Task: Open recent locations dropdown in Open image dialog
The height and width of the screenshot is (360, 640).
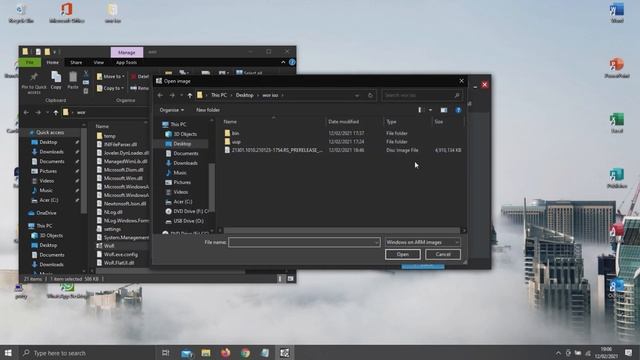Action: [181, 96]
